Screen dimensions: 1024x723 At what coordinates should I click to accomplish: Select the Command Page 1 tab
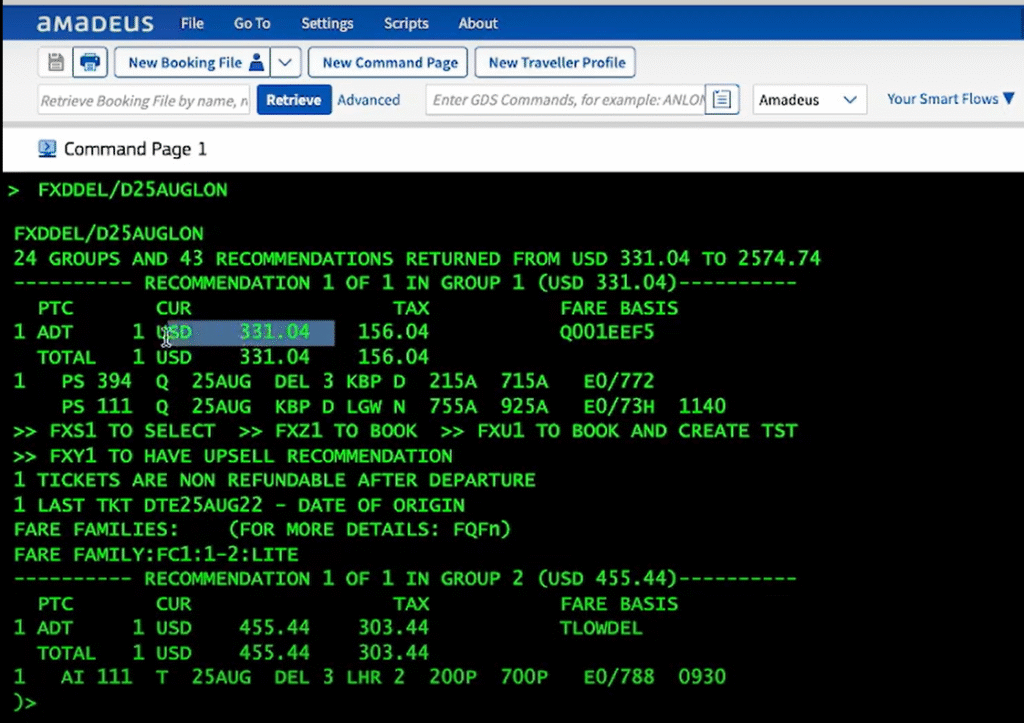coord(123,149)
